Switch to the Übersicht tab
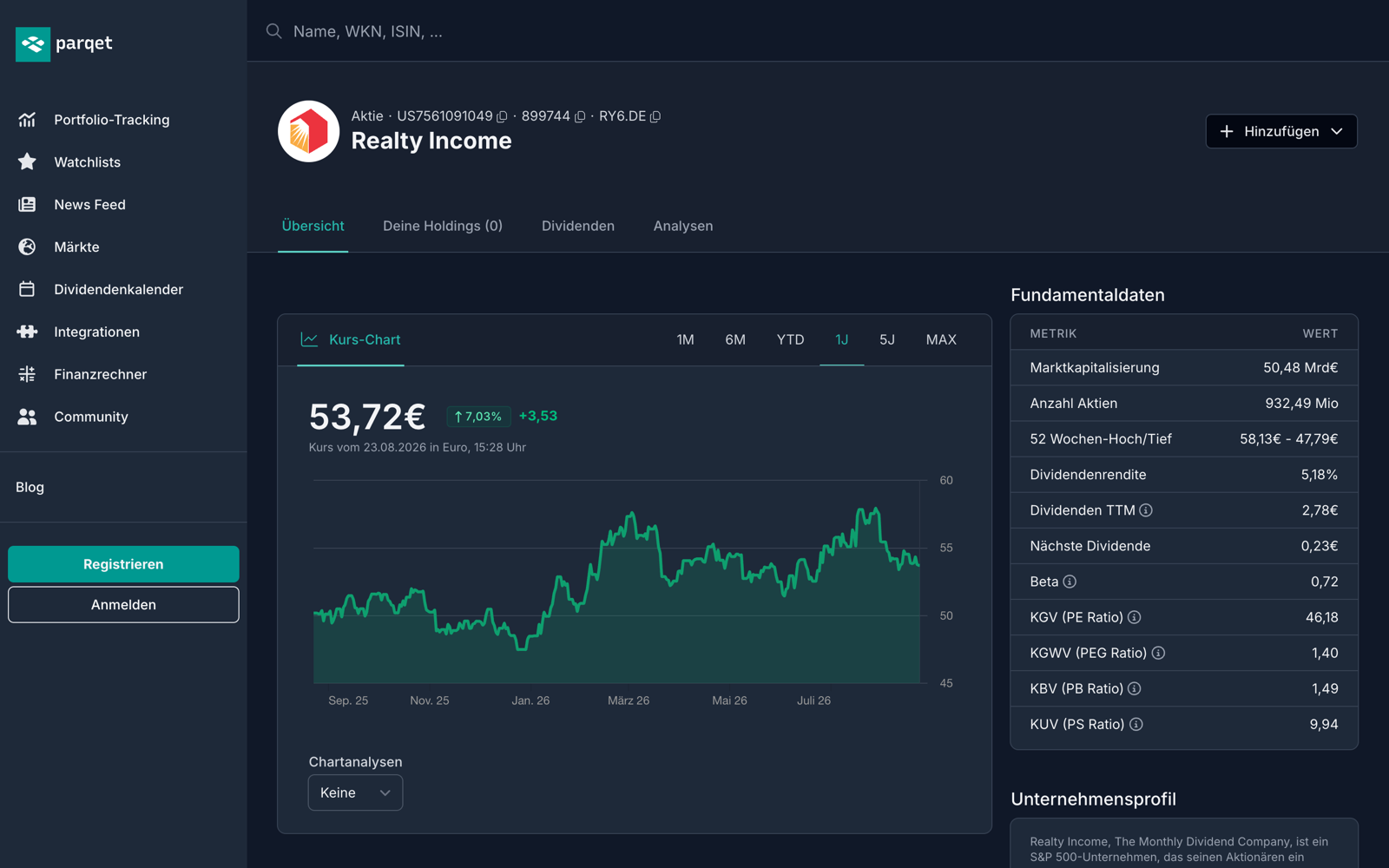 click(313, 226)
